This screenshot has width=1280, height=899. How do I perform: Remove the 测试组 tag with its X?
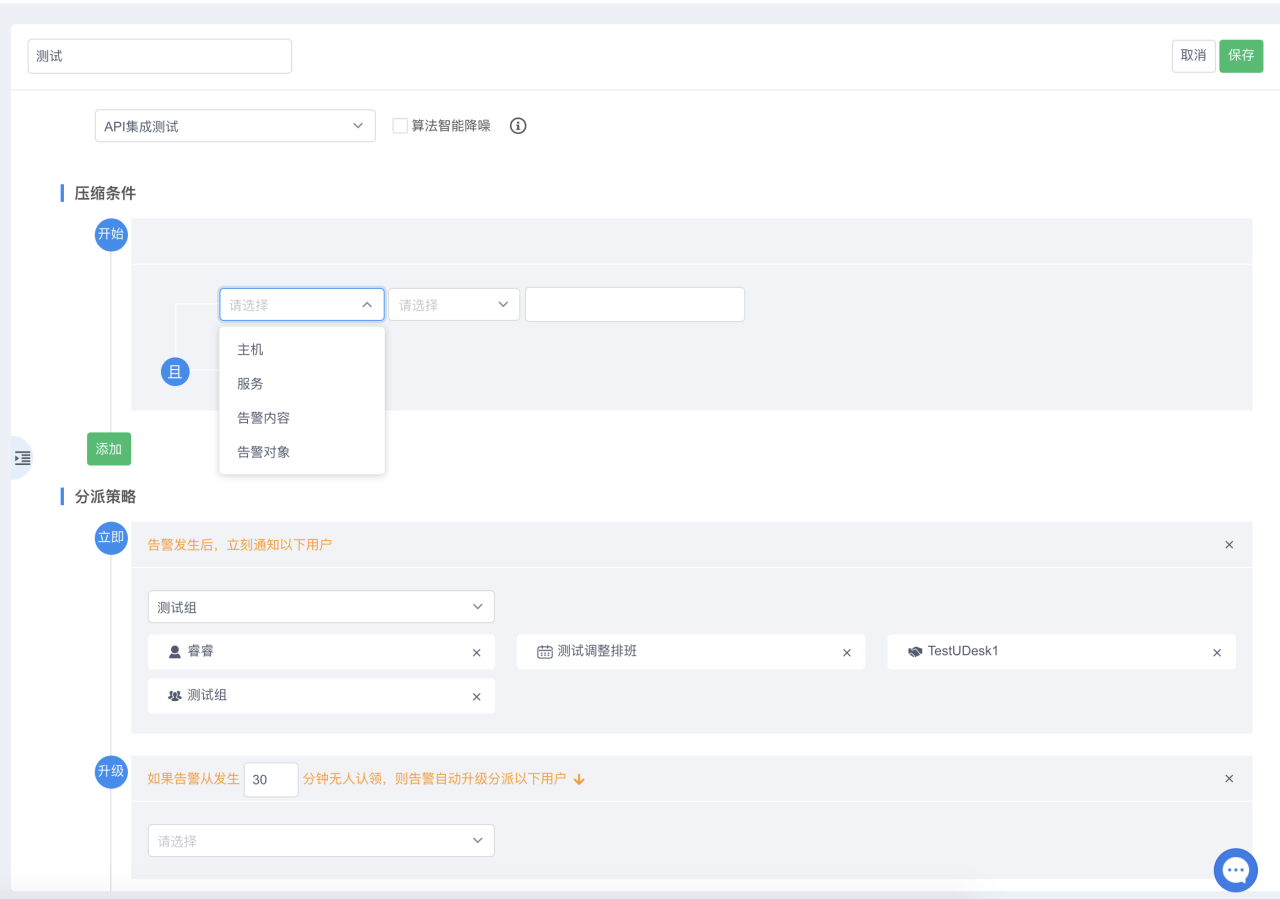pyautogui.click(x=477, y=697)
